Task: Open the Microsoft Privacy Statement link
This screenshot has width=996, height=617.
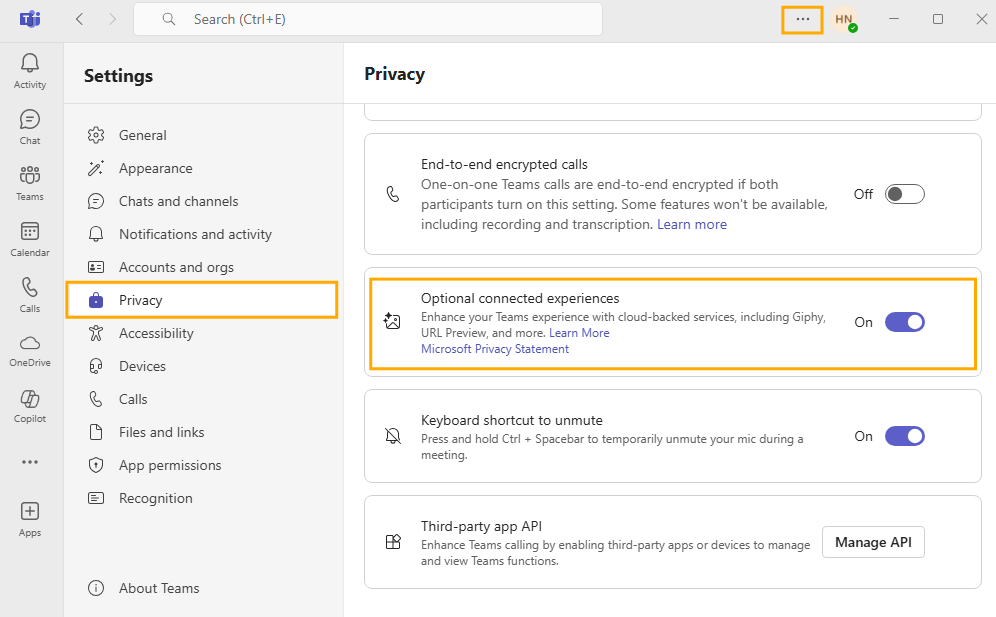Action: 495,349
